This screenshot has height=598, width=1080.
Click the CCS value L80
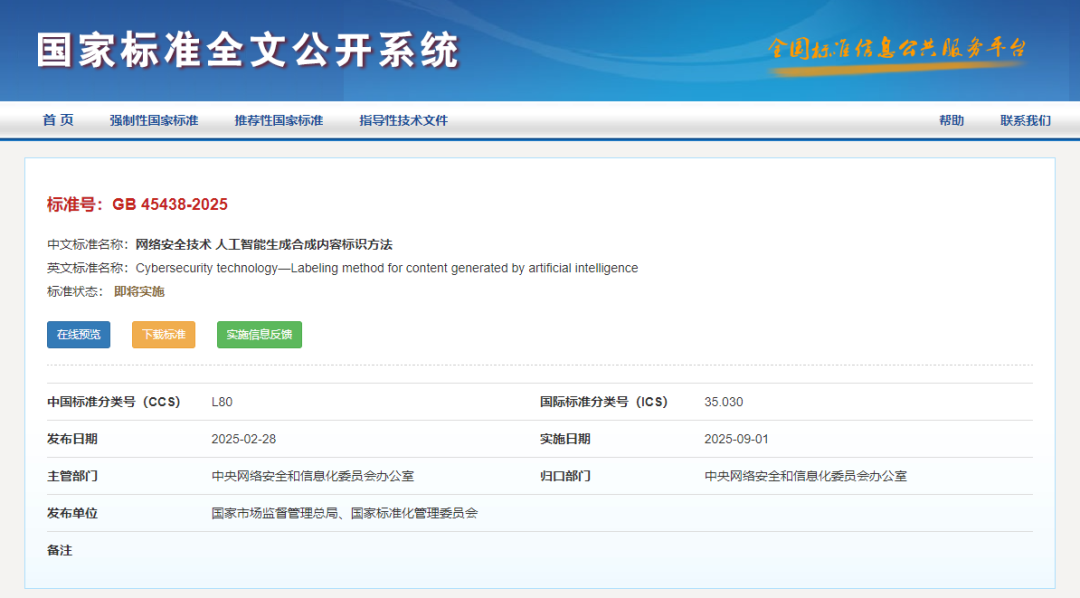[222, 402]
